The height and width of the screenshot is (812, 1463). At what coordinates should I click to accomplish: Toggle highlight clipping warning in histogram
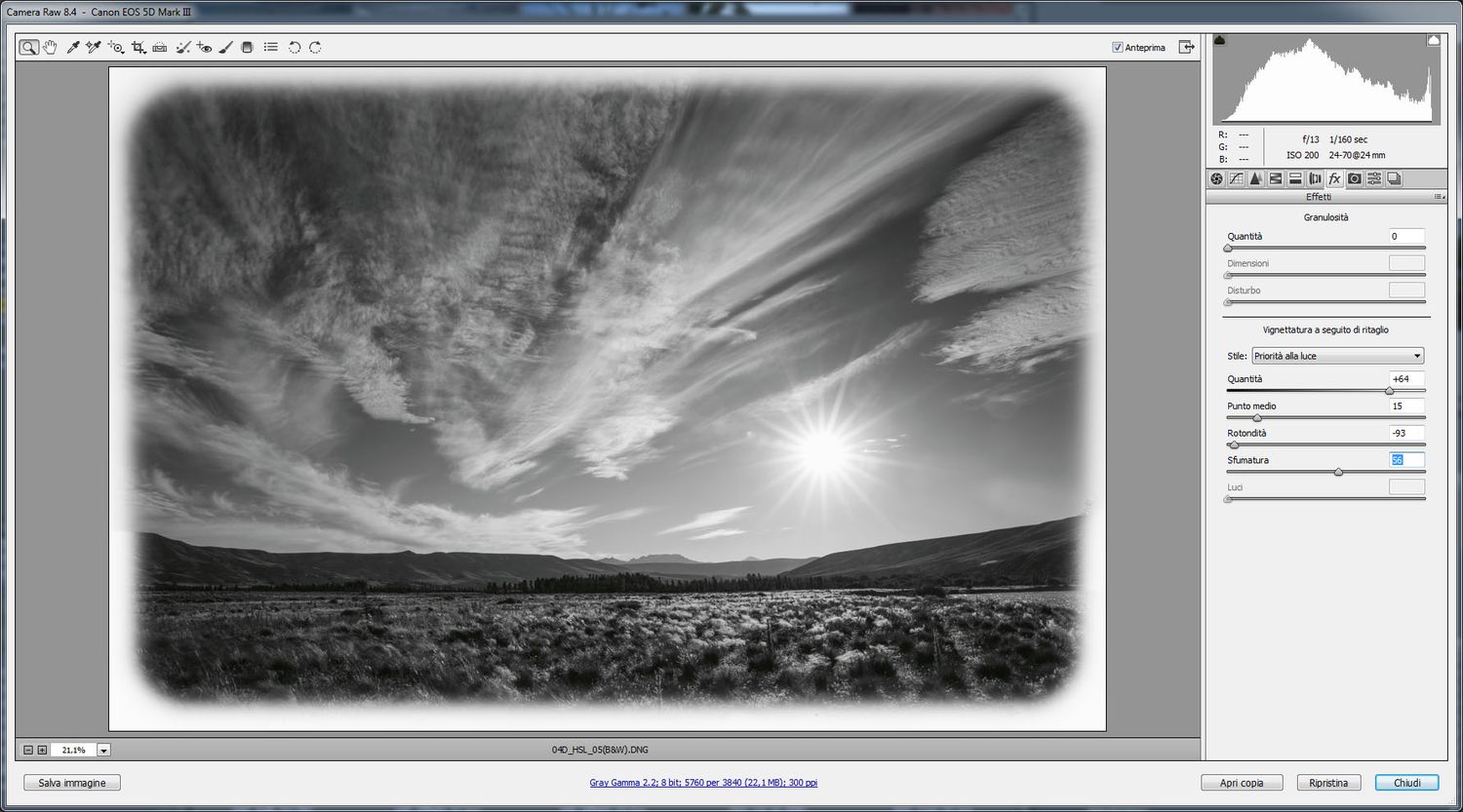click(x=1433, y=41)
